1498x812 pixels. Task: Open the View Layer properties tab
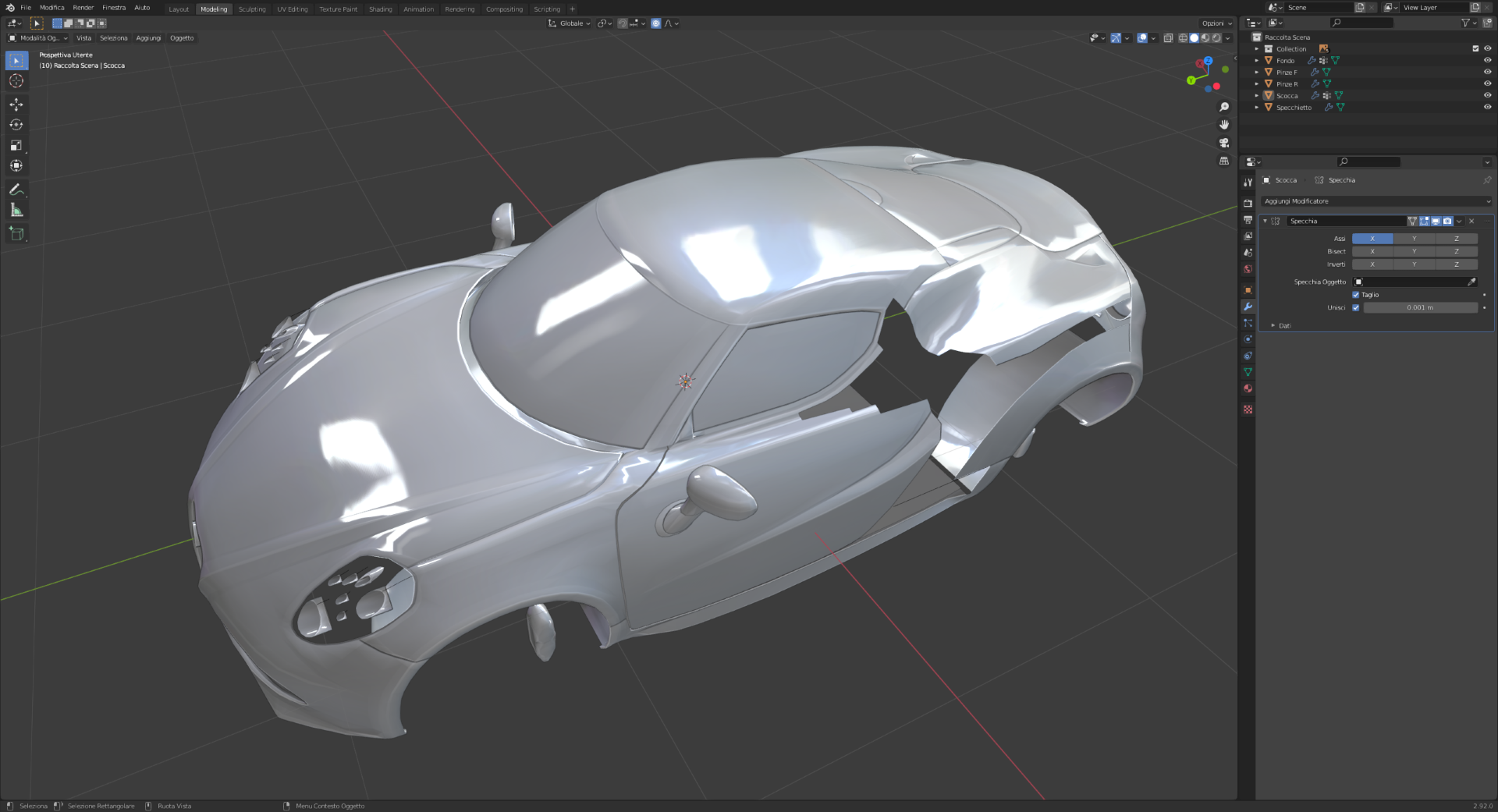click(x=1248, y=236)
